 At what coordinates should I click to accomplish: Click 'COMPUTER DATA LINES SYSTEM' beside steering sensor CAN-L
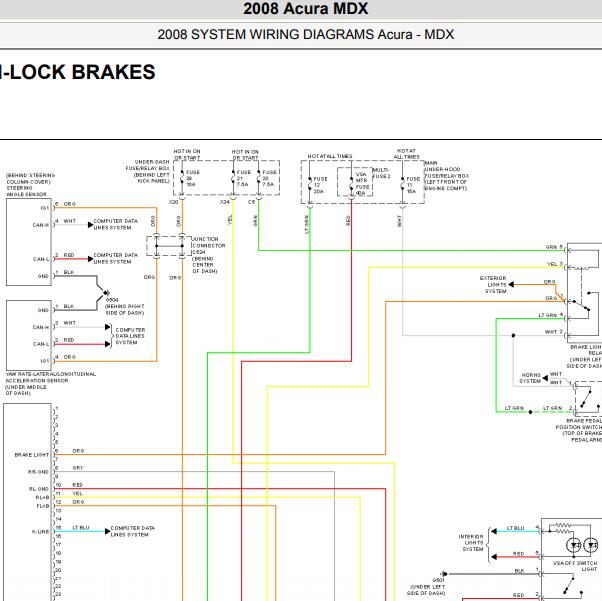point(115,258)
